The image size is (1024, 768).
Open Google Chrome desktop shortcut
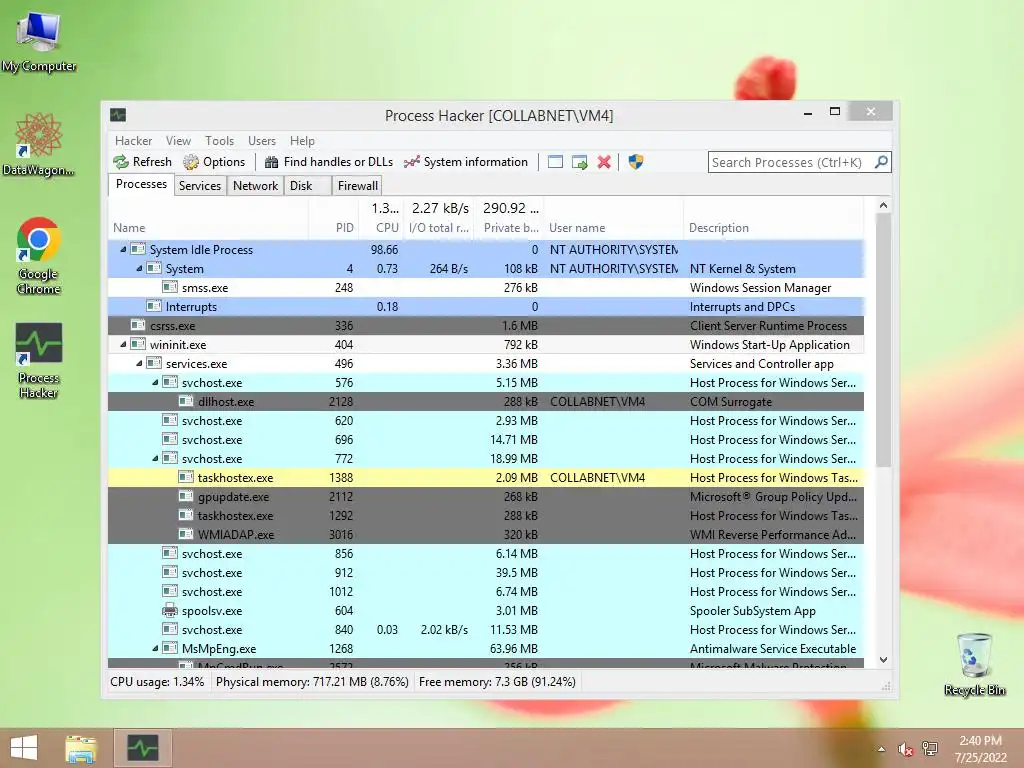click(x=39, y=256)
